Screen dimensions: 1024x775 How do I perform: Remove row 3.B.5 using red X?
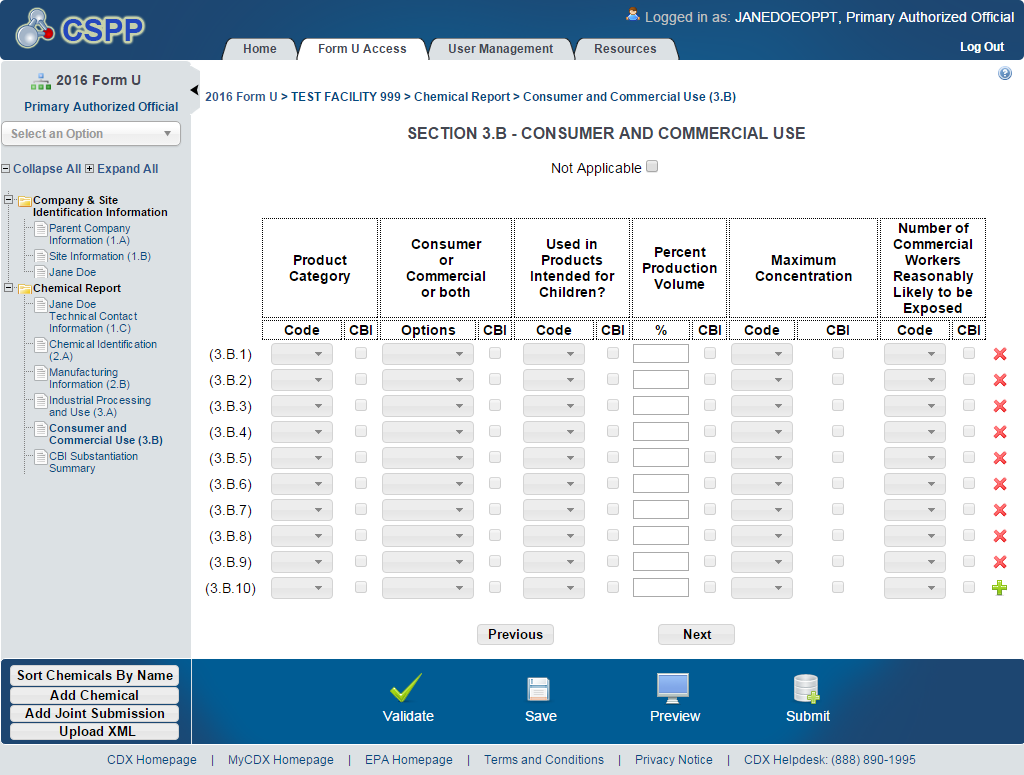click(1000, 458)
